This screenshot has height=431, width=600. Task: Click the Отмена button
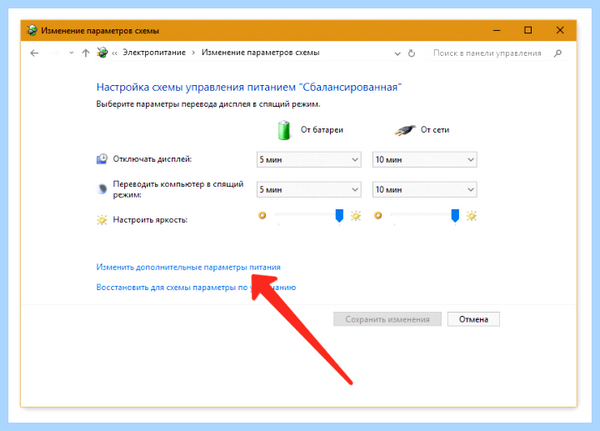click(x=473, y=319)
